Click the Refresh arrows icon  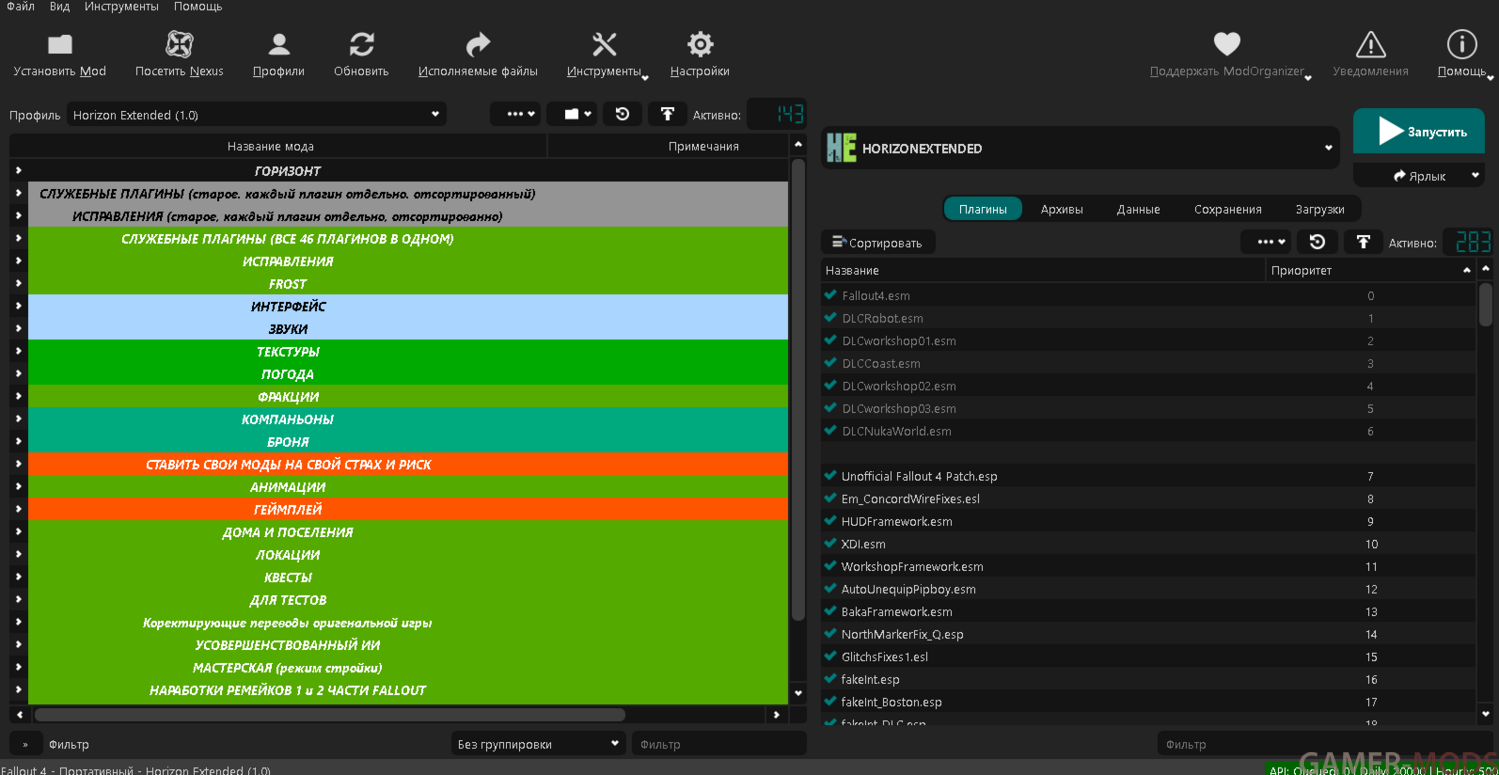361,44
